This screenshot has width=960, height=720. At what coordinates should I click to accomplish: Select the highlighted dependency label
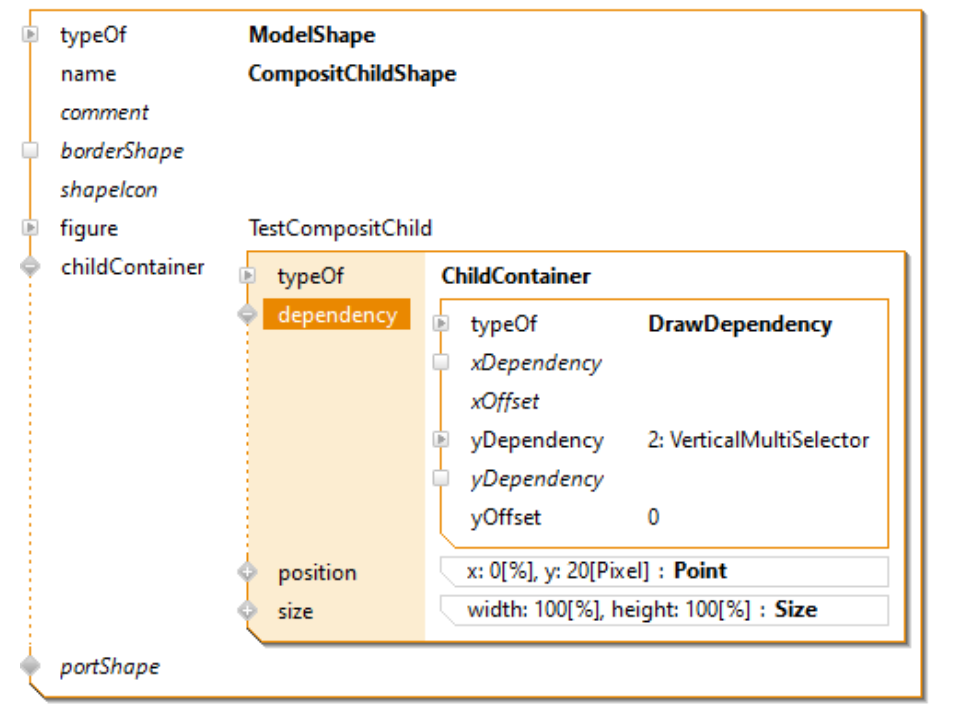tap(337, 314)
